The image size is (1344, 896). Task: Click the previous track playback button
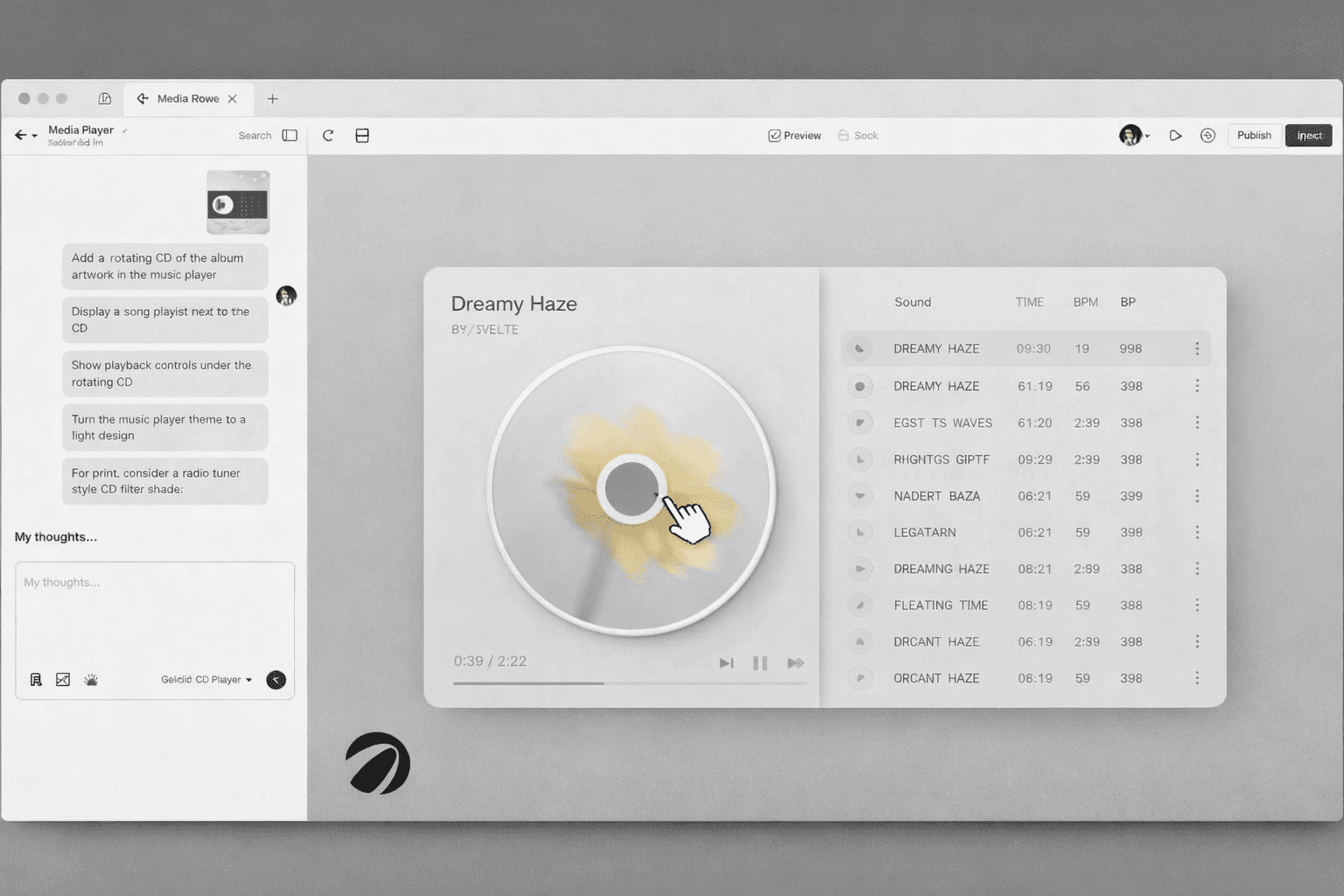726,663
